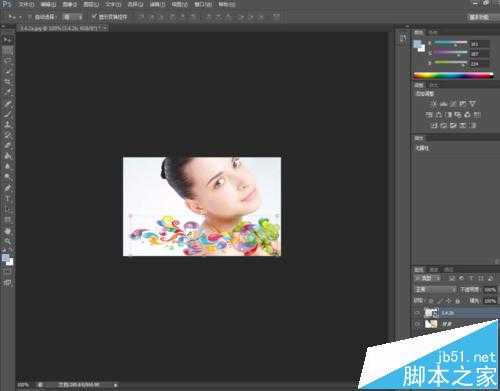Select the Rectangle shape tool
Image resolution: width=500 pixels, height=391 pixels.
7,219
